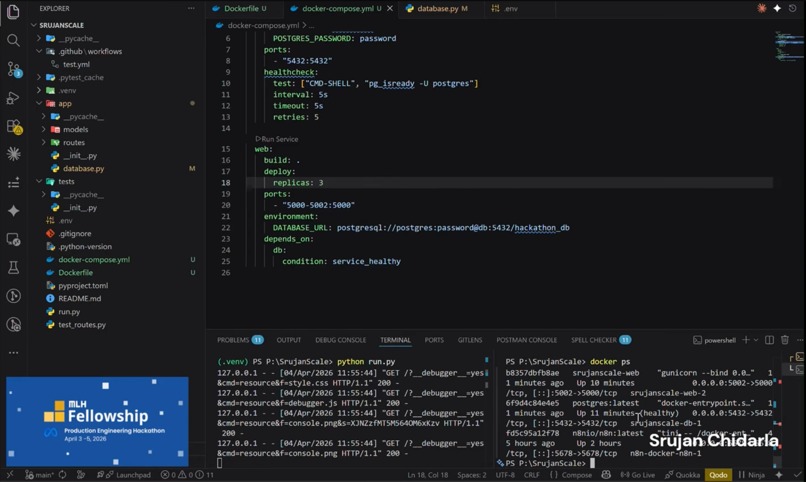Close the docker-compose.yml tab
The height and width of the screenshot is (482, 806).
tap(390, 8)
